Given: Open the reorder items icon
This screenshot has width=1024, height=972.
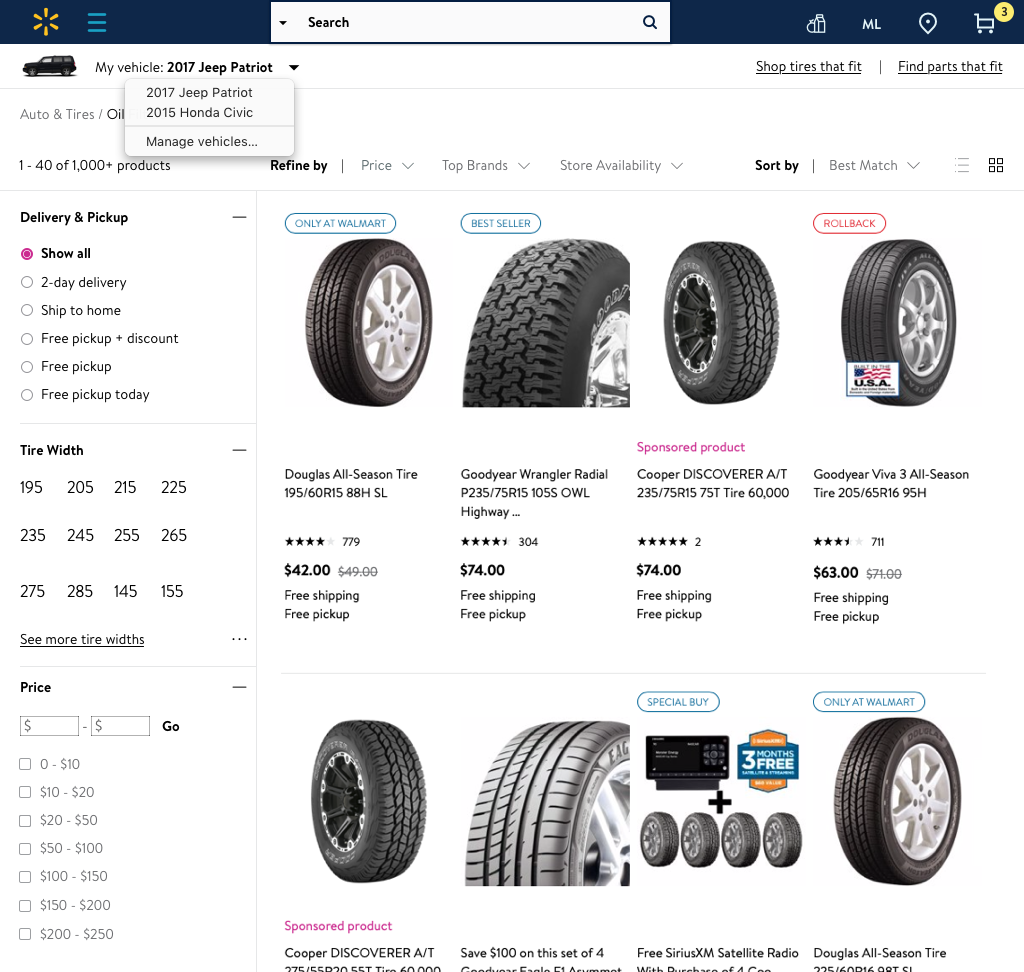Looking at the screenshot, I should point(816,24).
